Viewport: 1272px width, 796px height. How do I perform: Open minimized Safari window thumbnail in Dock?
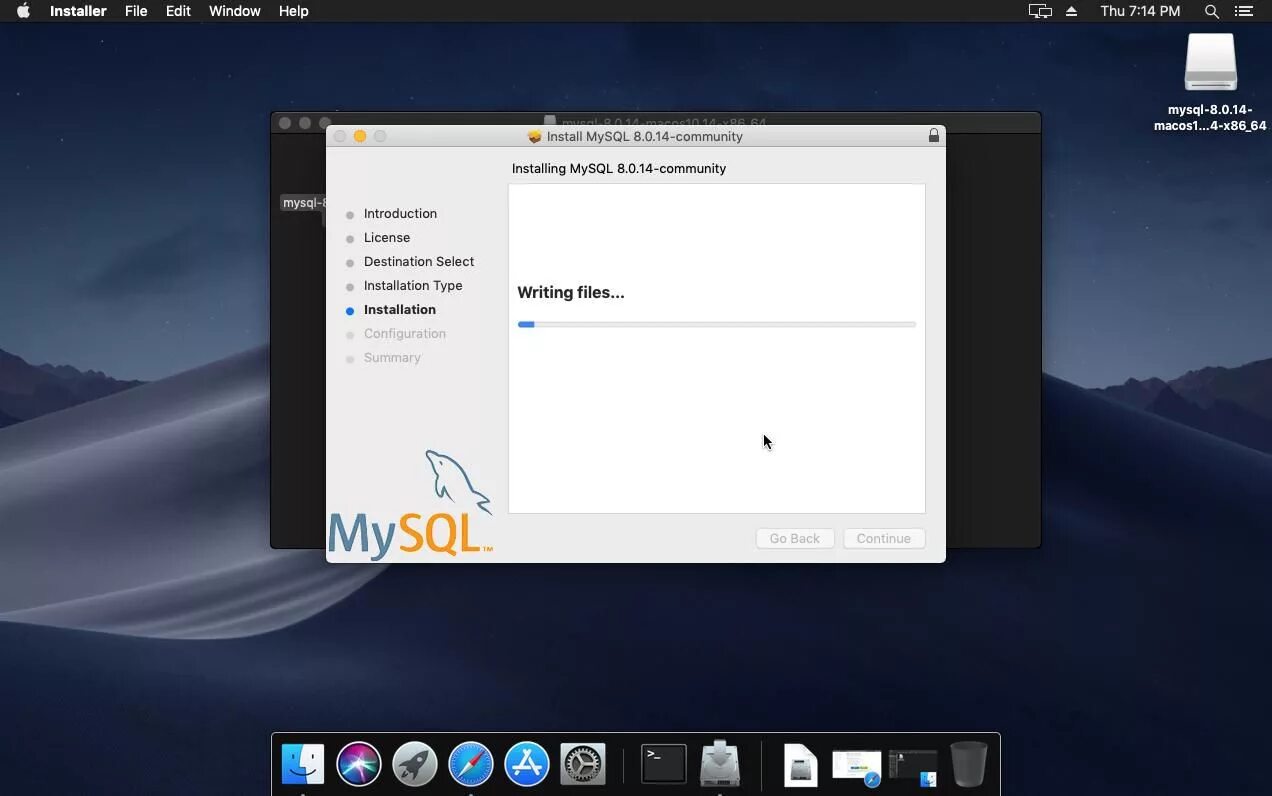coord(857,767)
